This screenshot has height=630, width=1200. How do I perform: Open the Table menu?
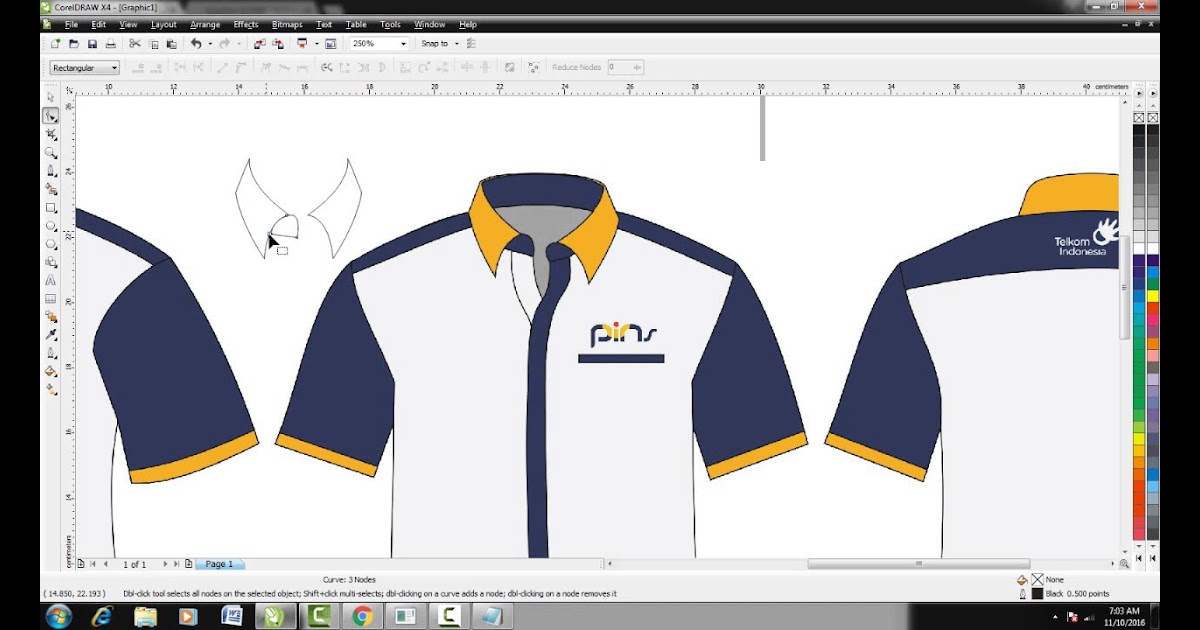pos(356,24)
